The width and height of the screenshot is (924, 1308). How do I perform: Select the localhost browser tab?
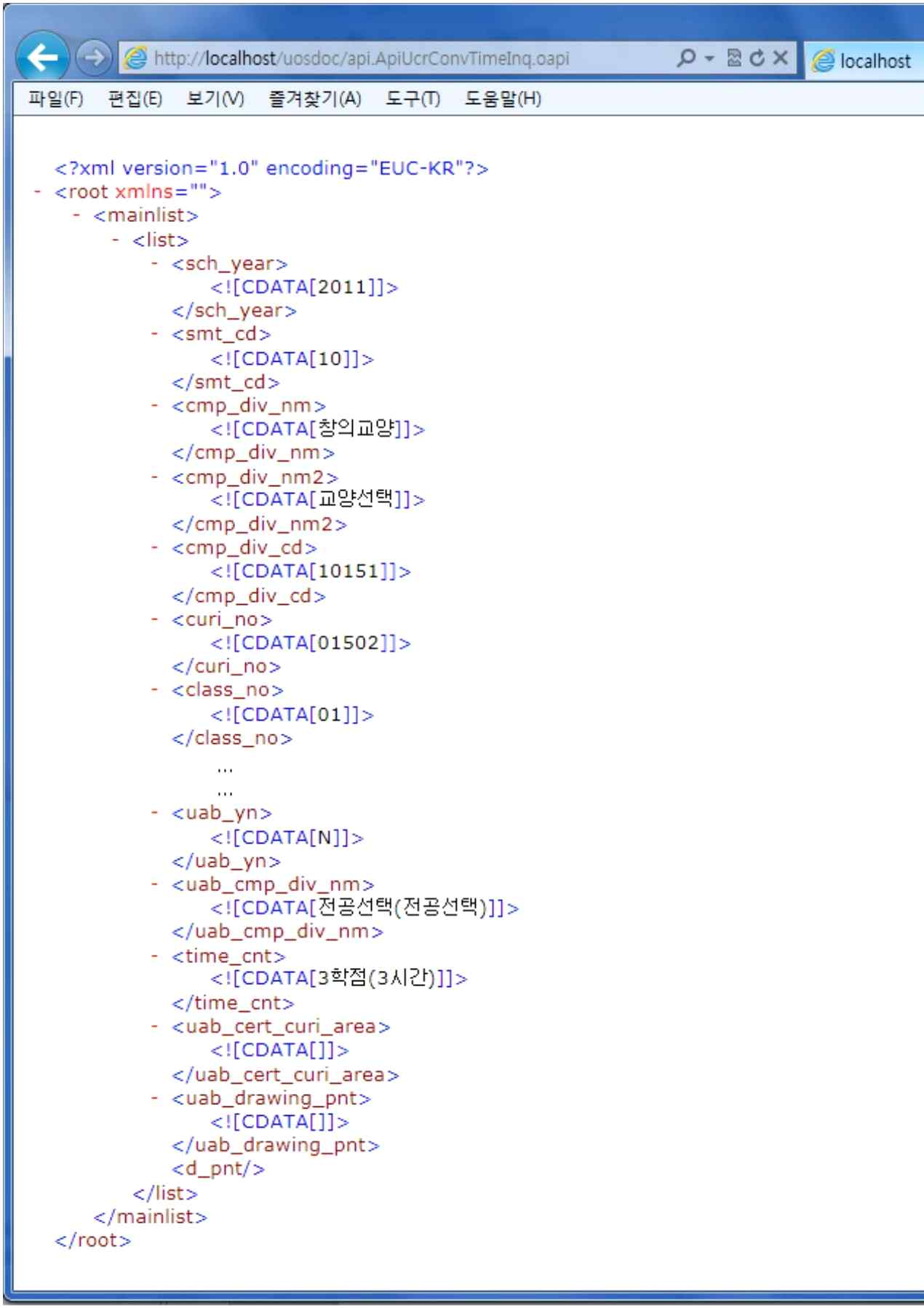coord(864,60)
